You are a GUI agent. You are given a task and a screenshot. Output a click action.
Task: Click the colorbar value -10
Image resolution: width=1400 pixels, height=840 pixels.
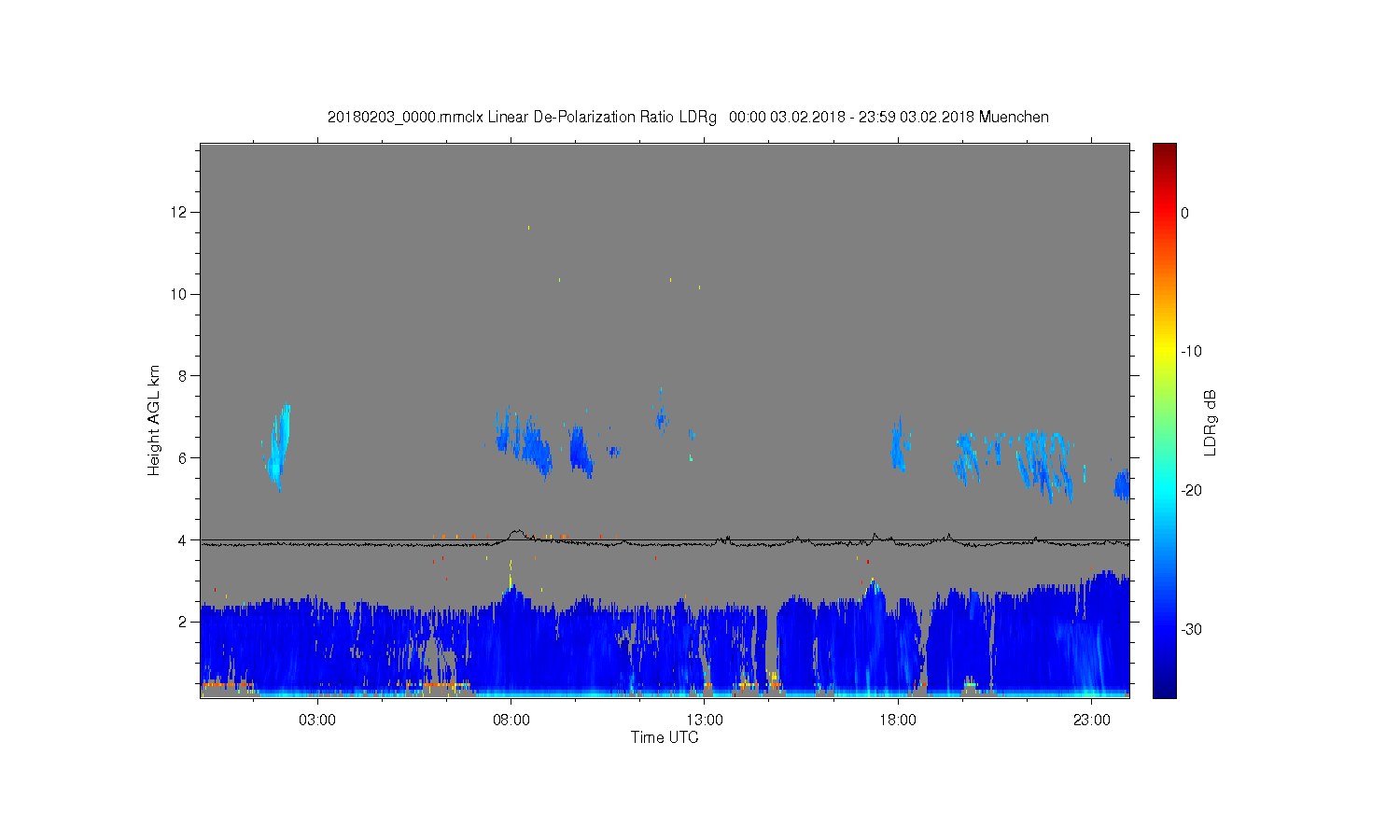point(1191,352)
